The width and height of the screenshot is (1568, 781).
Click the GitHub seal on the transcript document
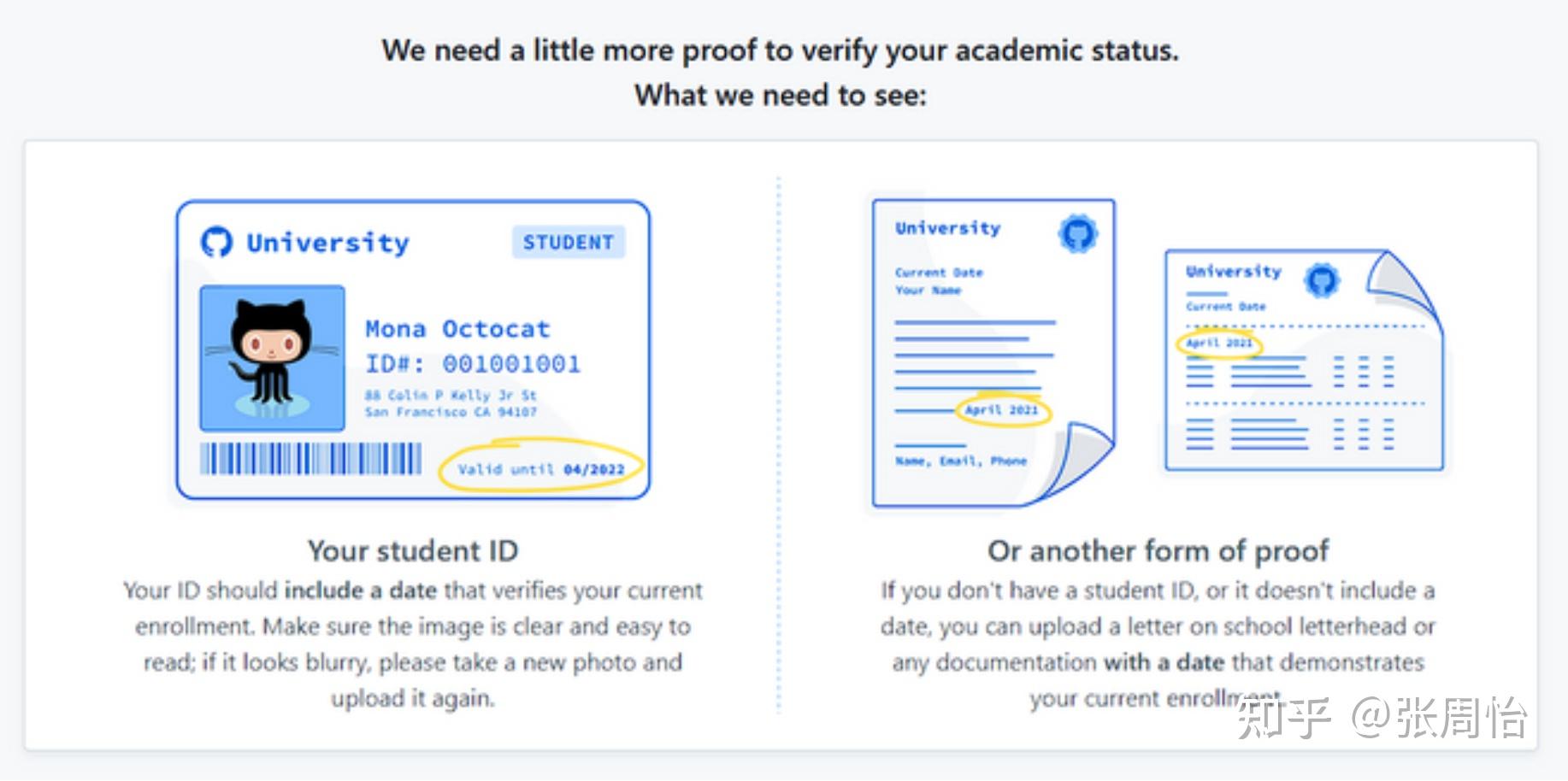[1322, 280]
